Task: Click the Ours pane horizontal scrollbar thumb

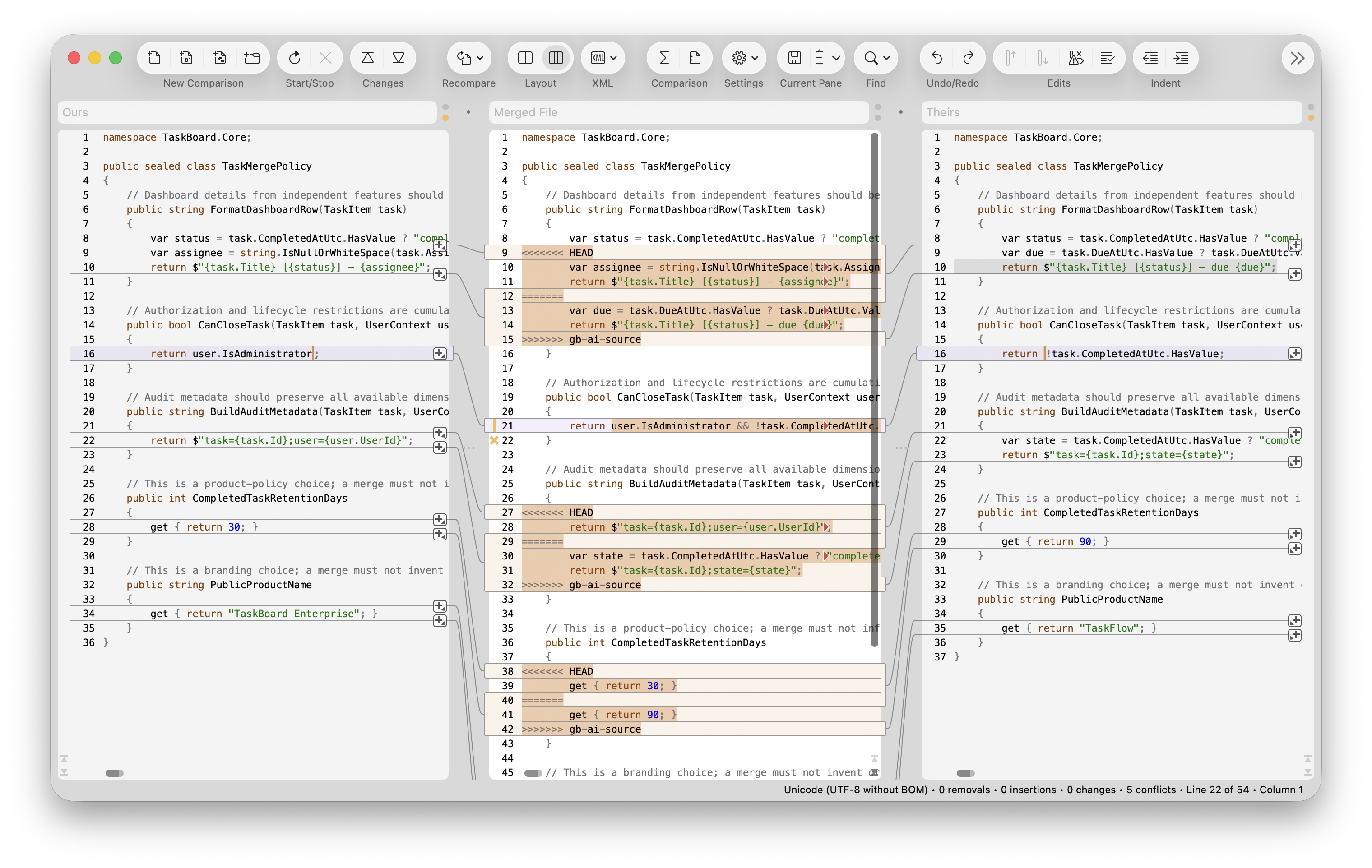Action: coord(115,773)
